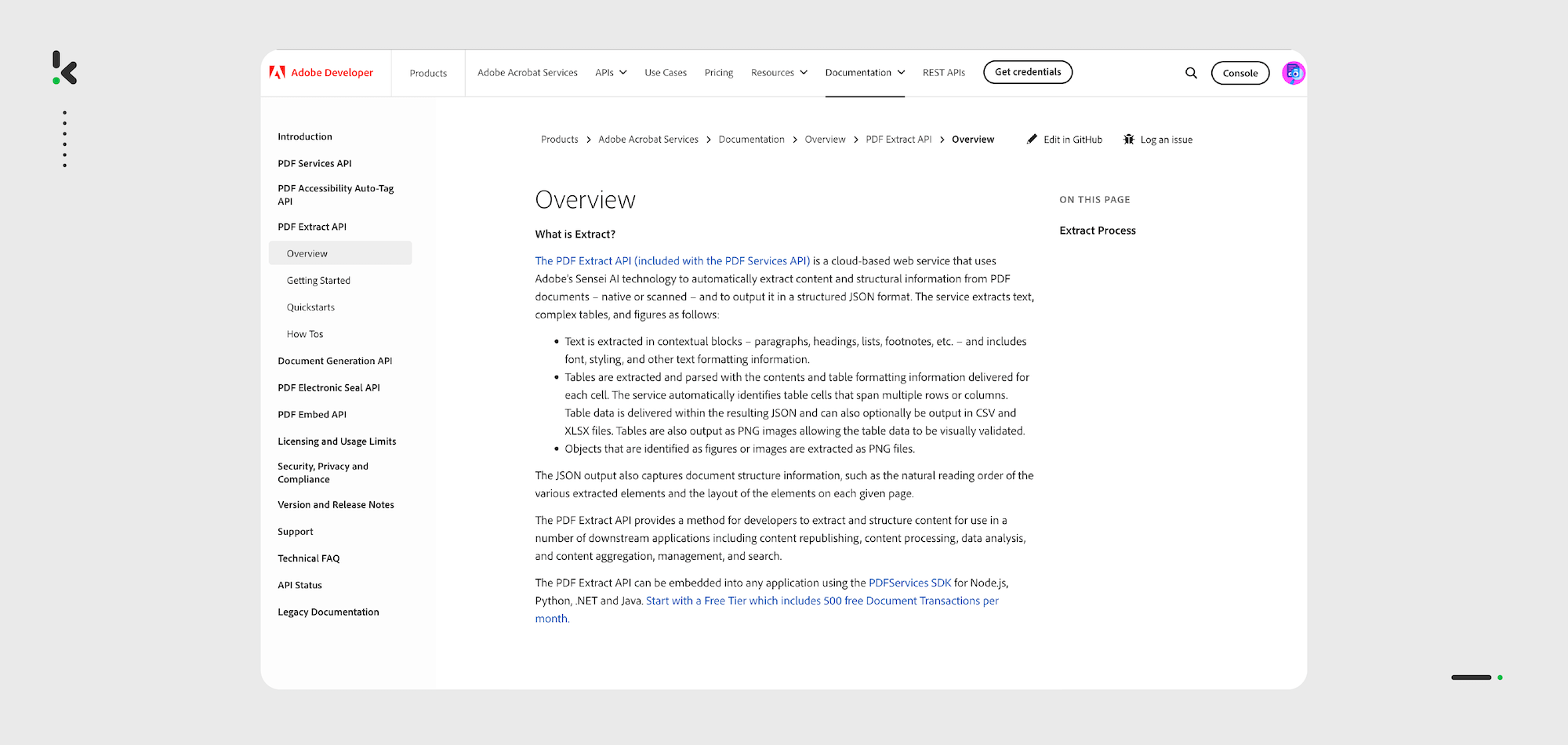Click the Log an issue bug icon
1568x745 pixels.
pyautogui.click(x=1129, y=140)
